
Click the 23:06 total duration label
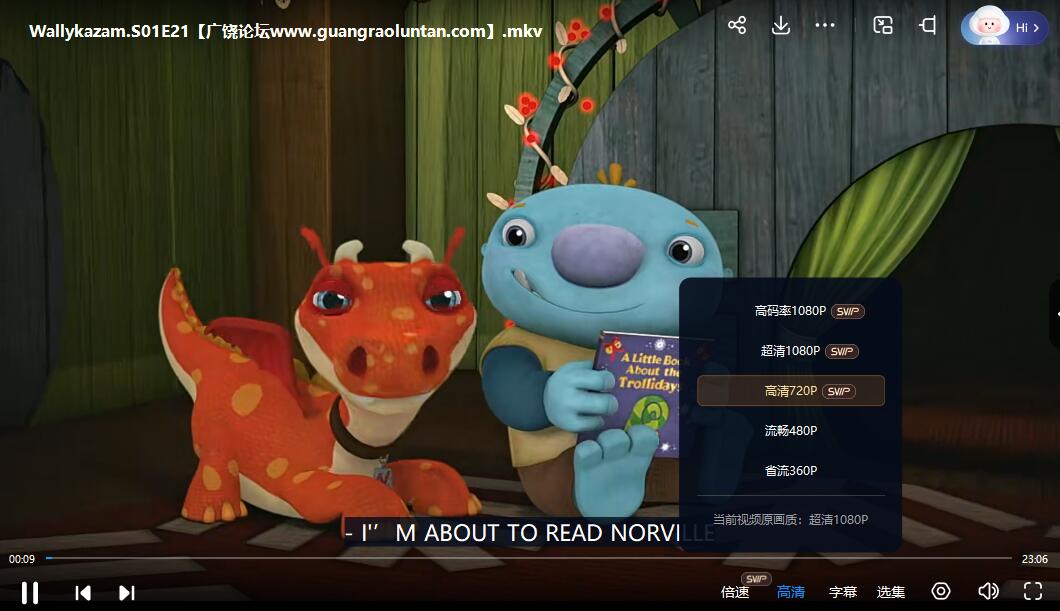pos(1034,559)
